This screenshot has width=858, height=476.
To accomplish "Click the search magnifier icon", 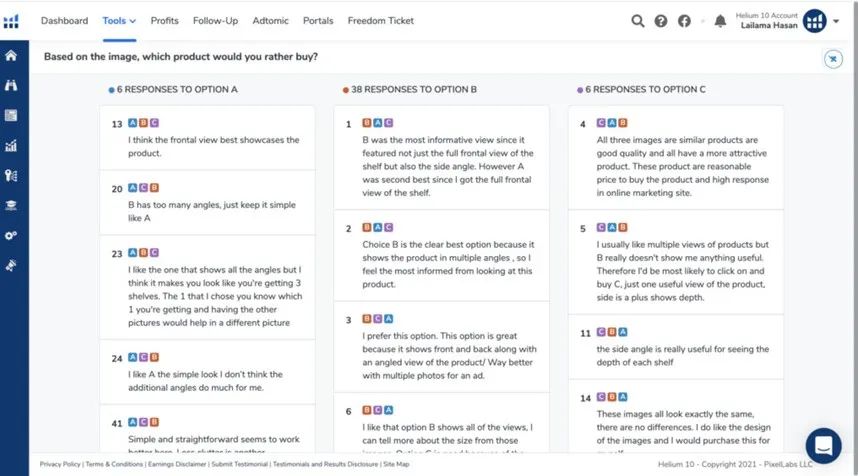I will 638,21.
